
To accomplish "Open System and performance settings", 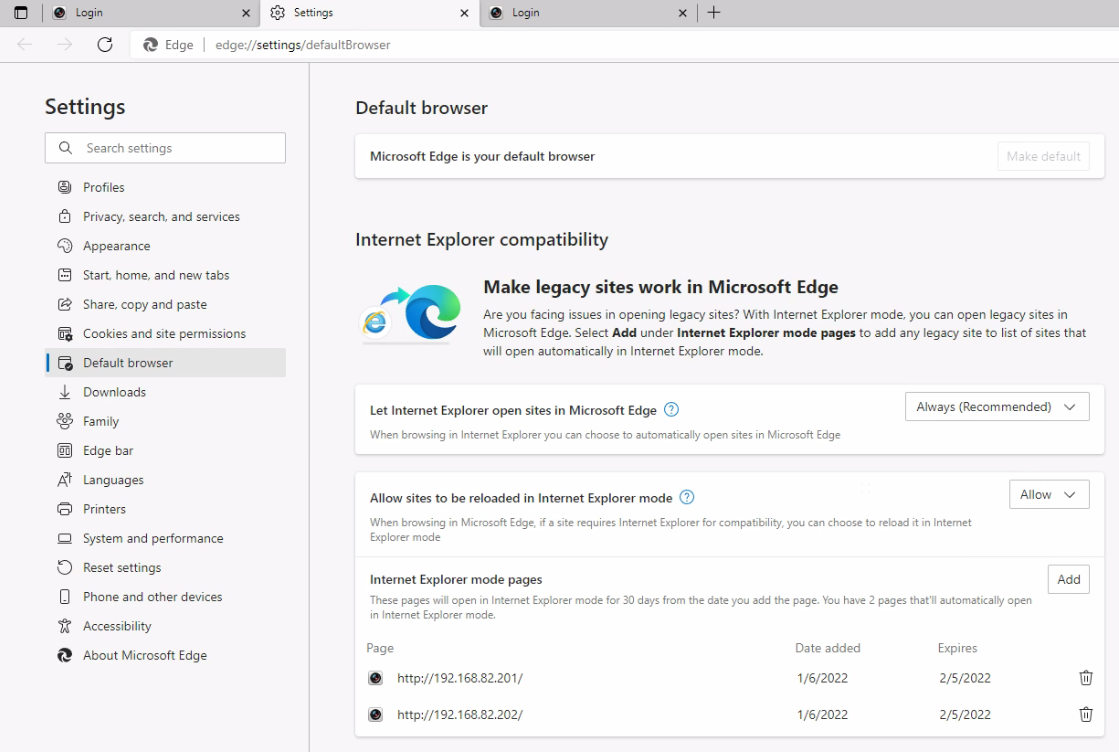I will (x=153, y=538).
